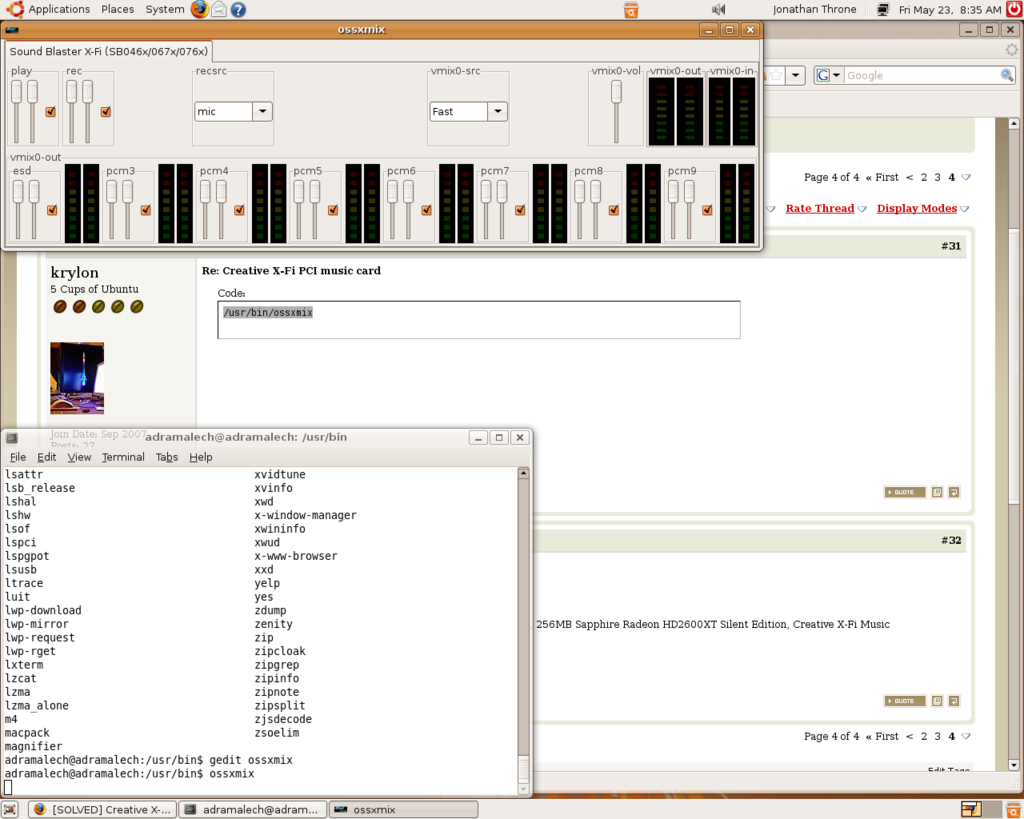
Task: Click the Jonathan Throne user switcher
Action: pyautogui.click(x=814, y=9)
